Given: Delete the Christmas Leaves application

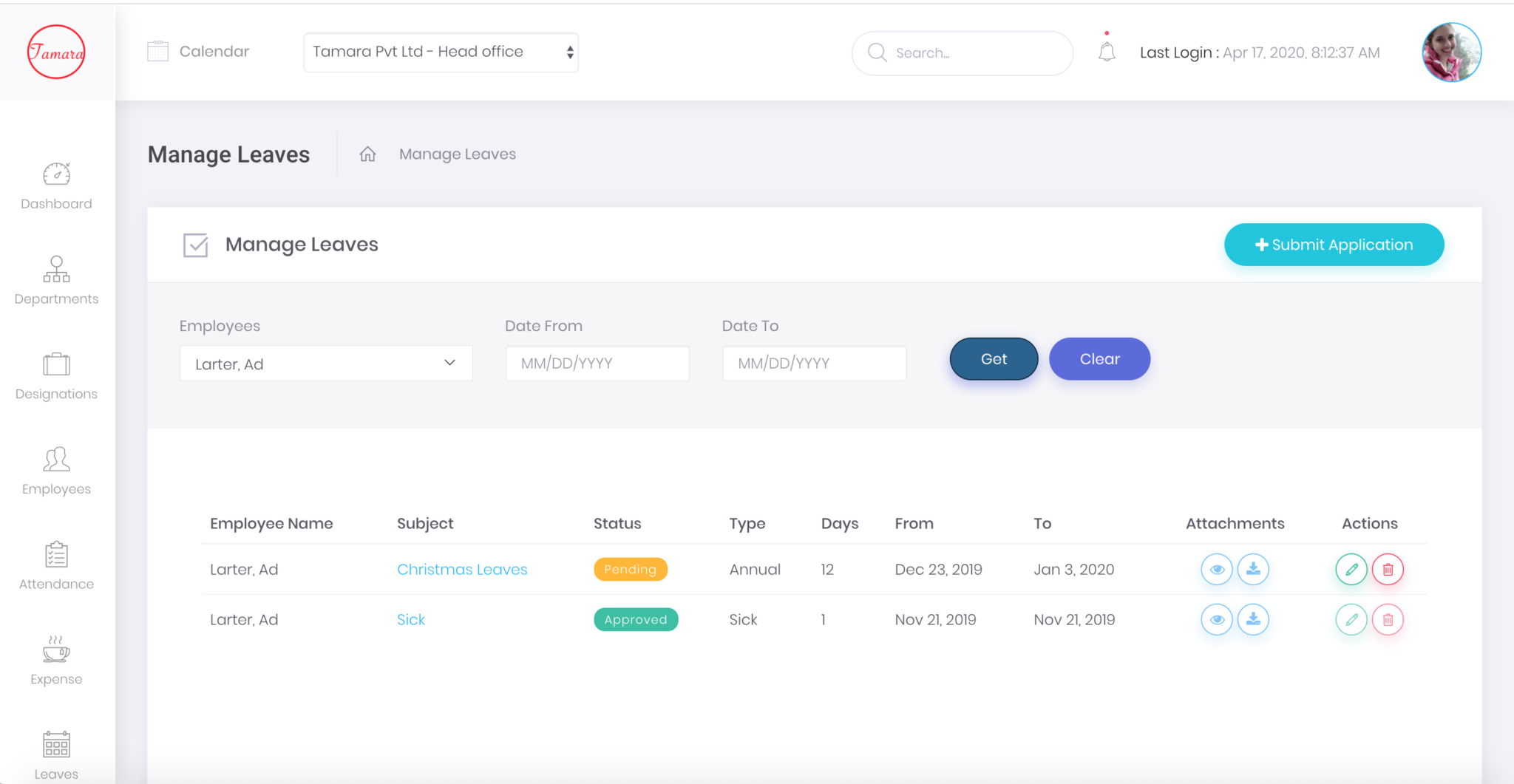Looking at the screenshot, I should 1388,569.
